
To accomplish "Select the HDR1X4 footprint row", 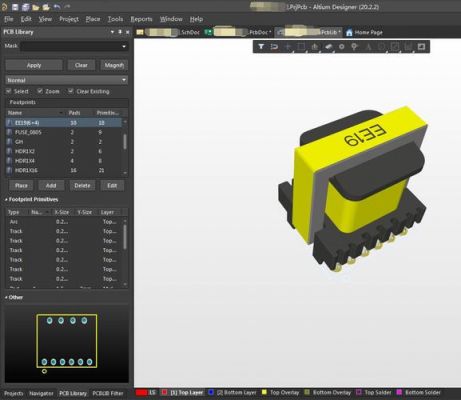I will pos(64,161).
